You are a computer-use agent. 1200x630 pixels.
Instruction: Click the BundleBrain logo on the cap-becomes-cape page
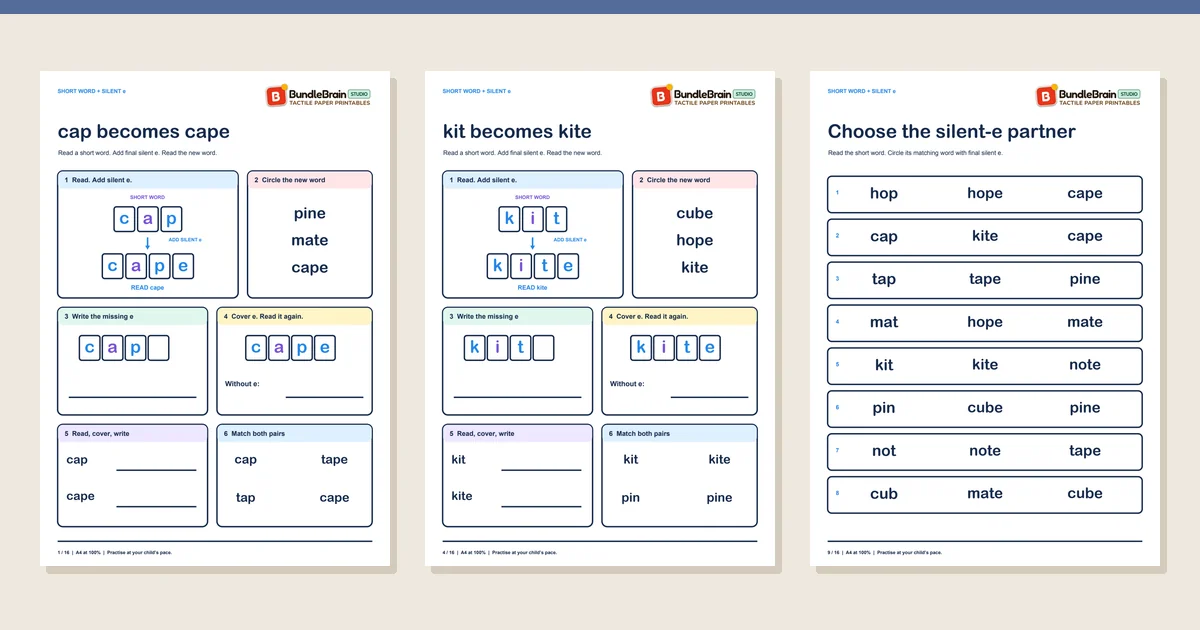coord(319,96)
